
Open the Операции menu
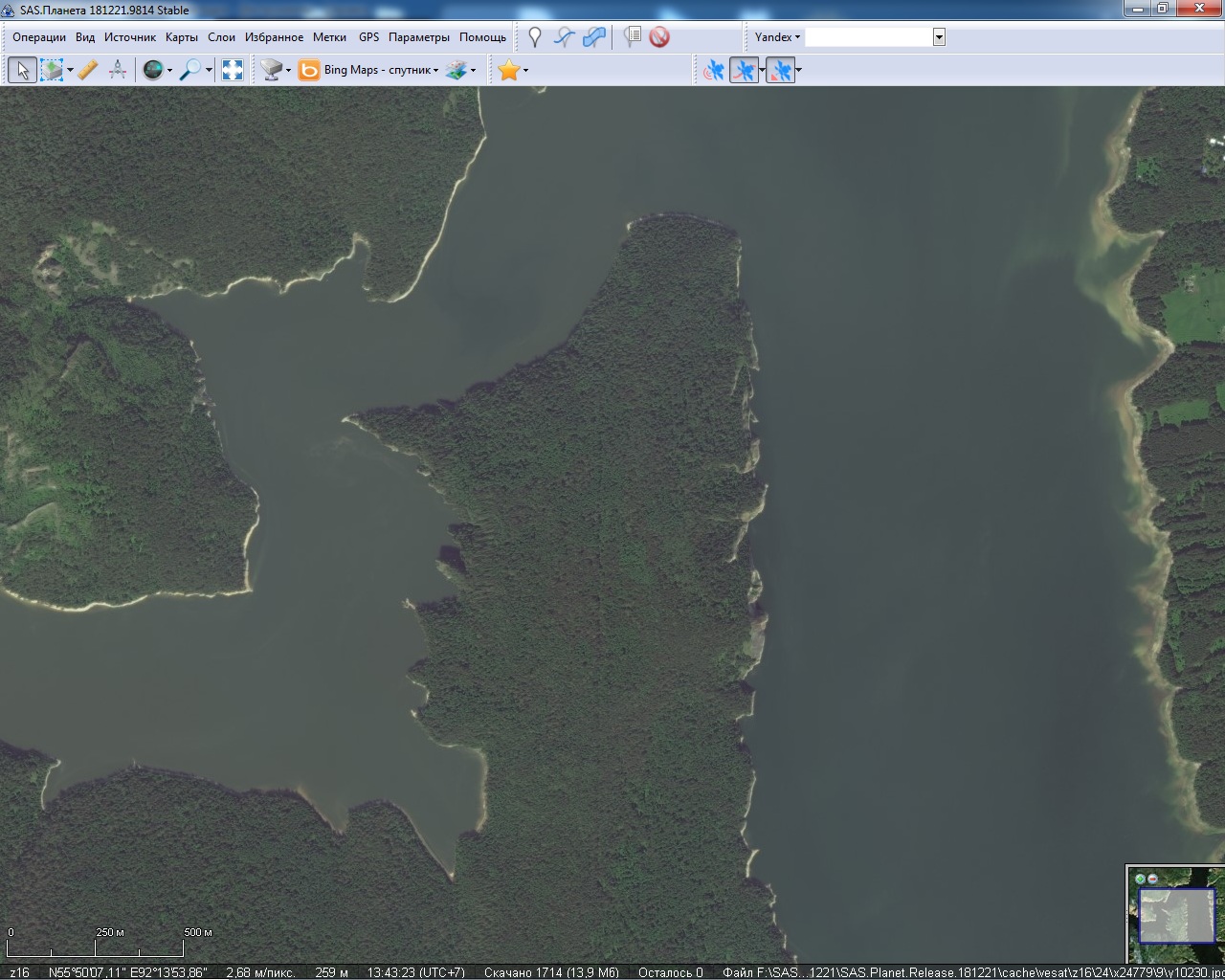(x=39, y=37)
